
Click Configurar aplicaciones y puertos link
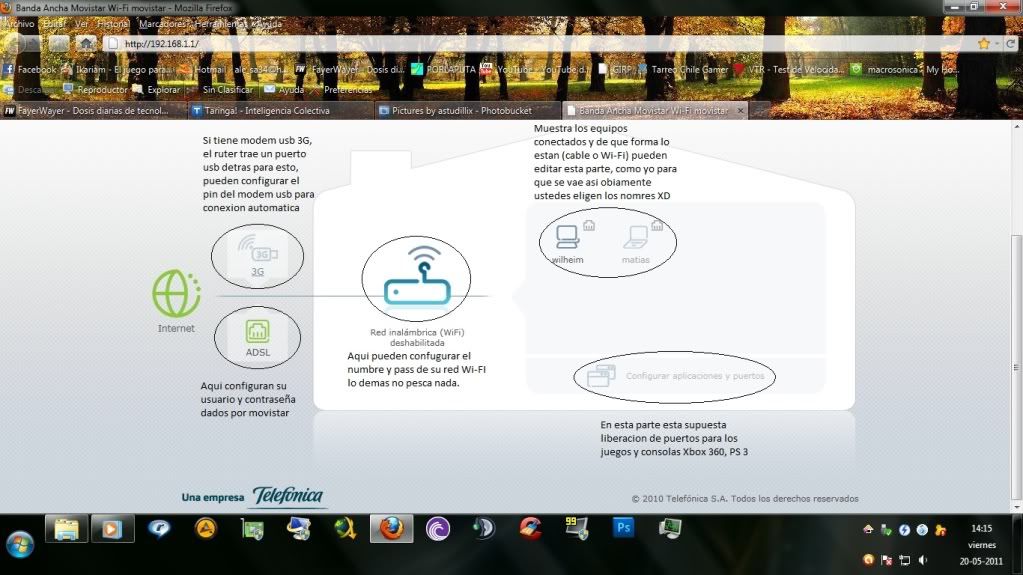(695, 376)
